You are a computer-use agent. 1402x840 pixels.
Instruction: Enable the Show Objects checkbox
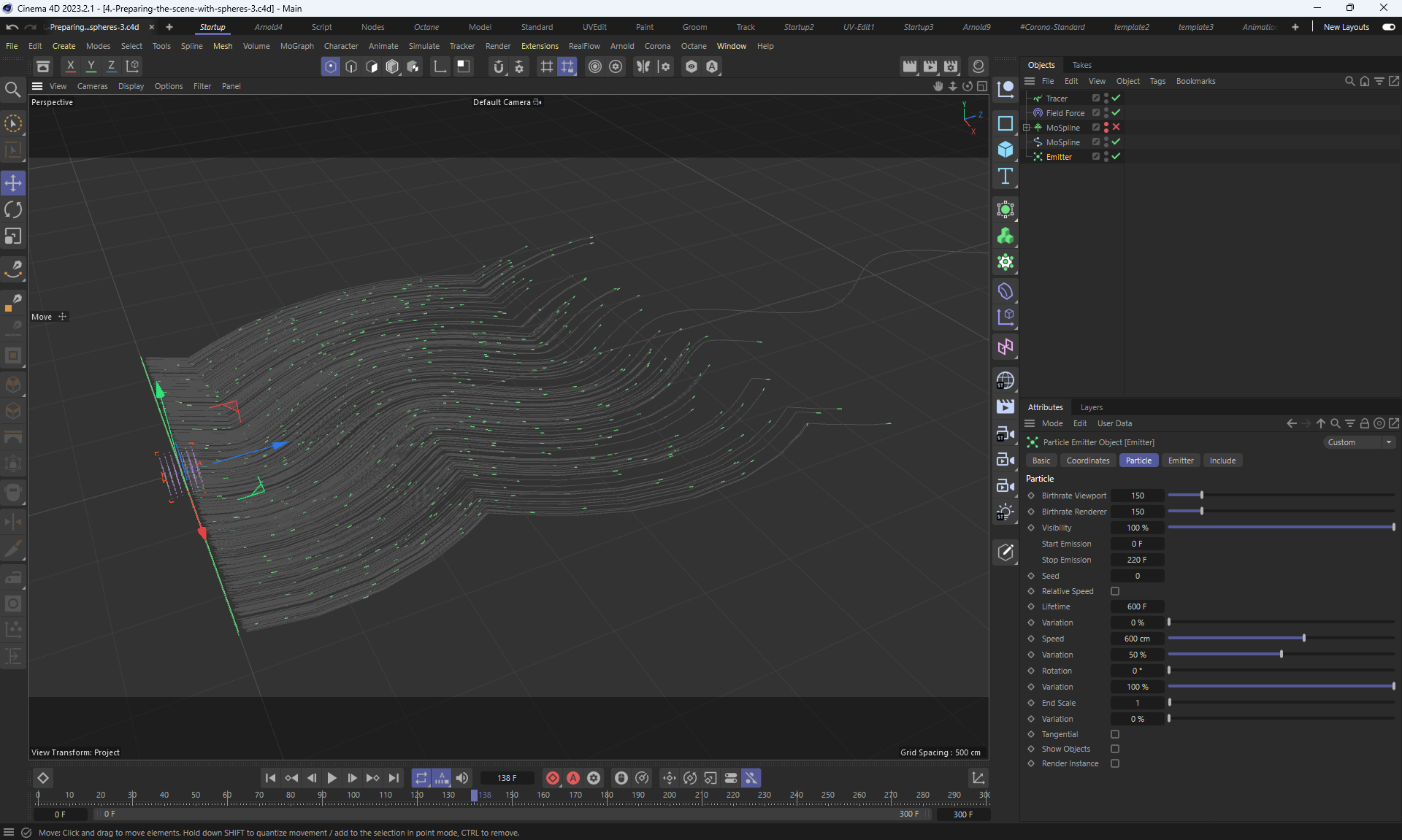pyautogui.click(x=1115, y=749)
